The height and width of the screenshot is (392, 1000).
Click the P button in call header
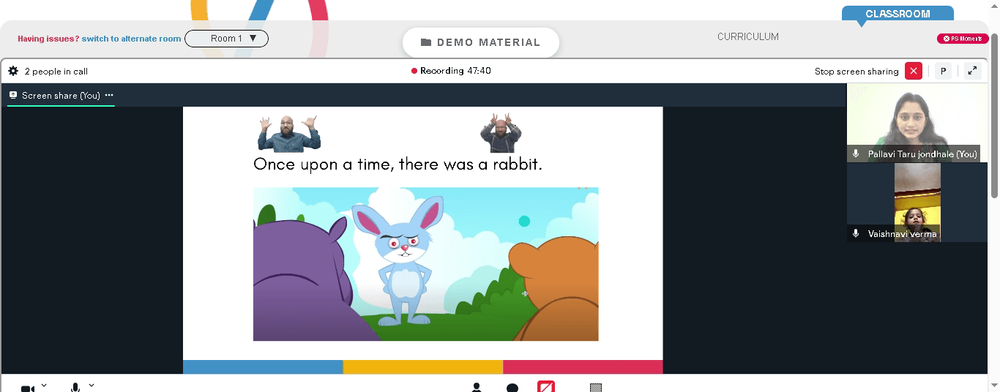943,71
